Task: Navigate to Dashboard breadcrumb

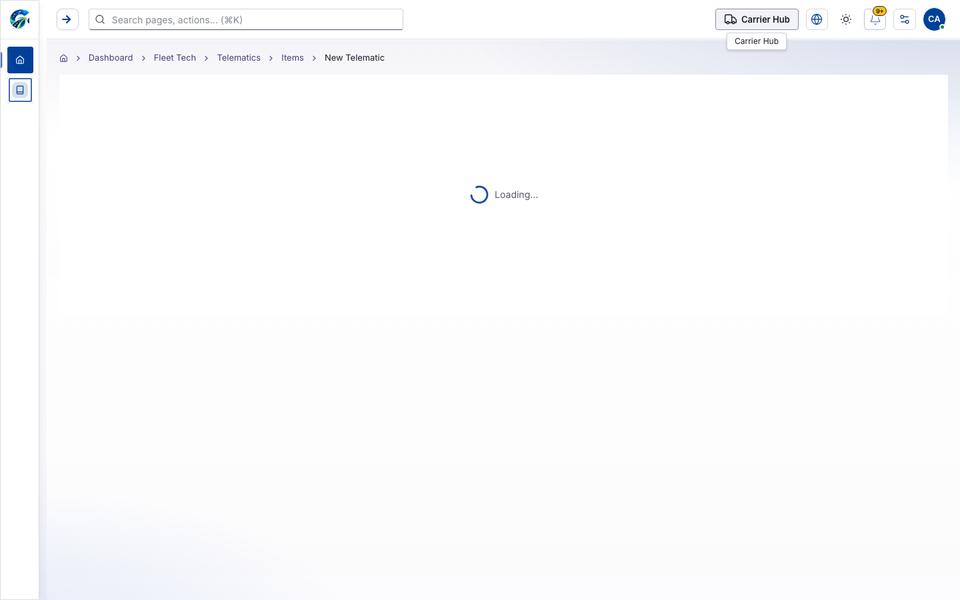Action: pyautogui.click(x=110, y=58)
